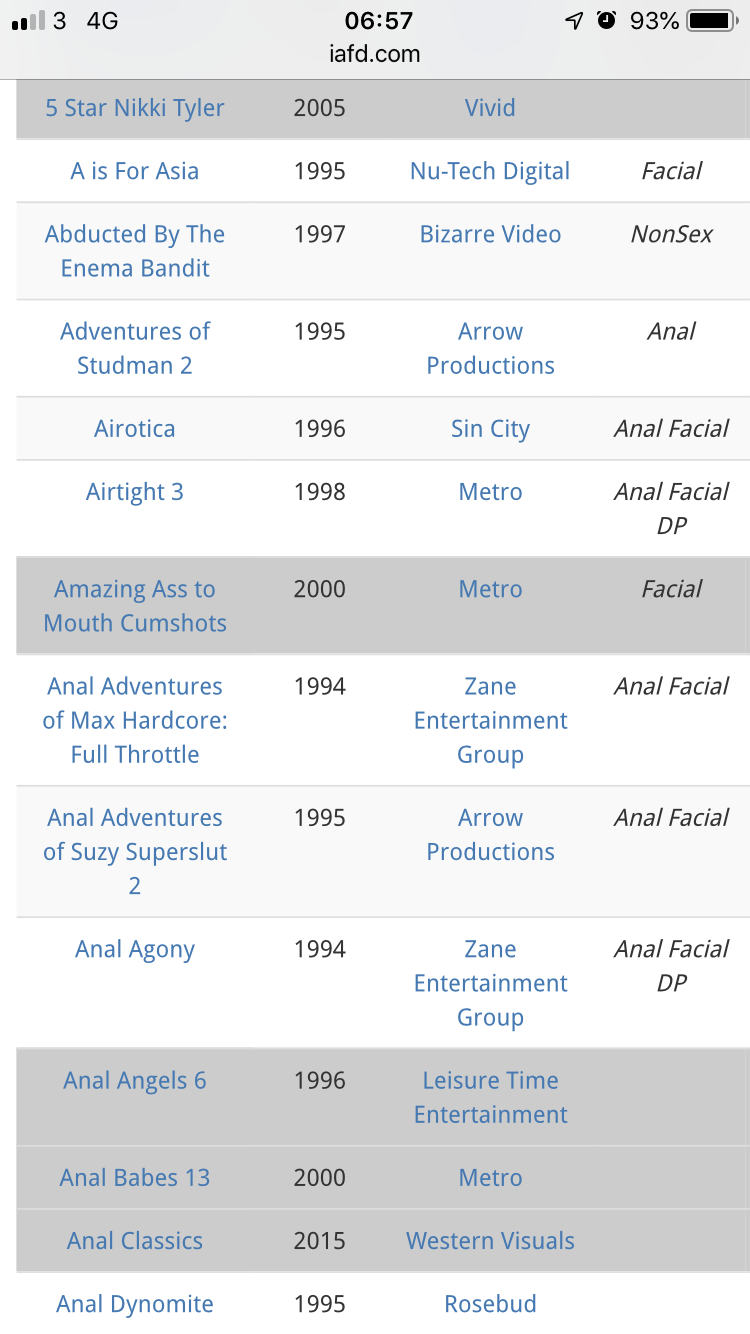
Task: Tap the location arrow status icon
Action: coord(574,21)
